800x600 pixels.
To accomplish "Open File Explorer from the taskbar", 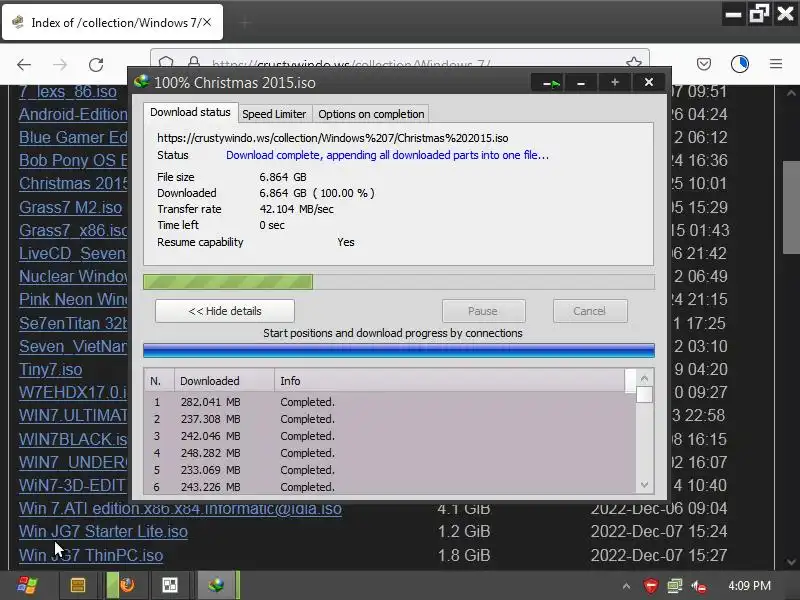I will [x=78, y=585].
